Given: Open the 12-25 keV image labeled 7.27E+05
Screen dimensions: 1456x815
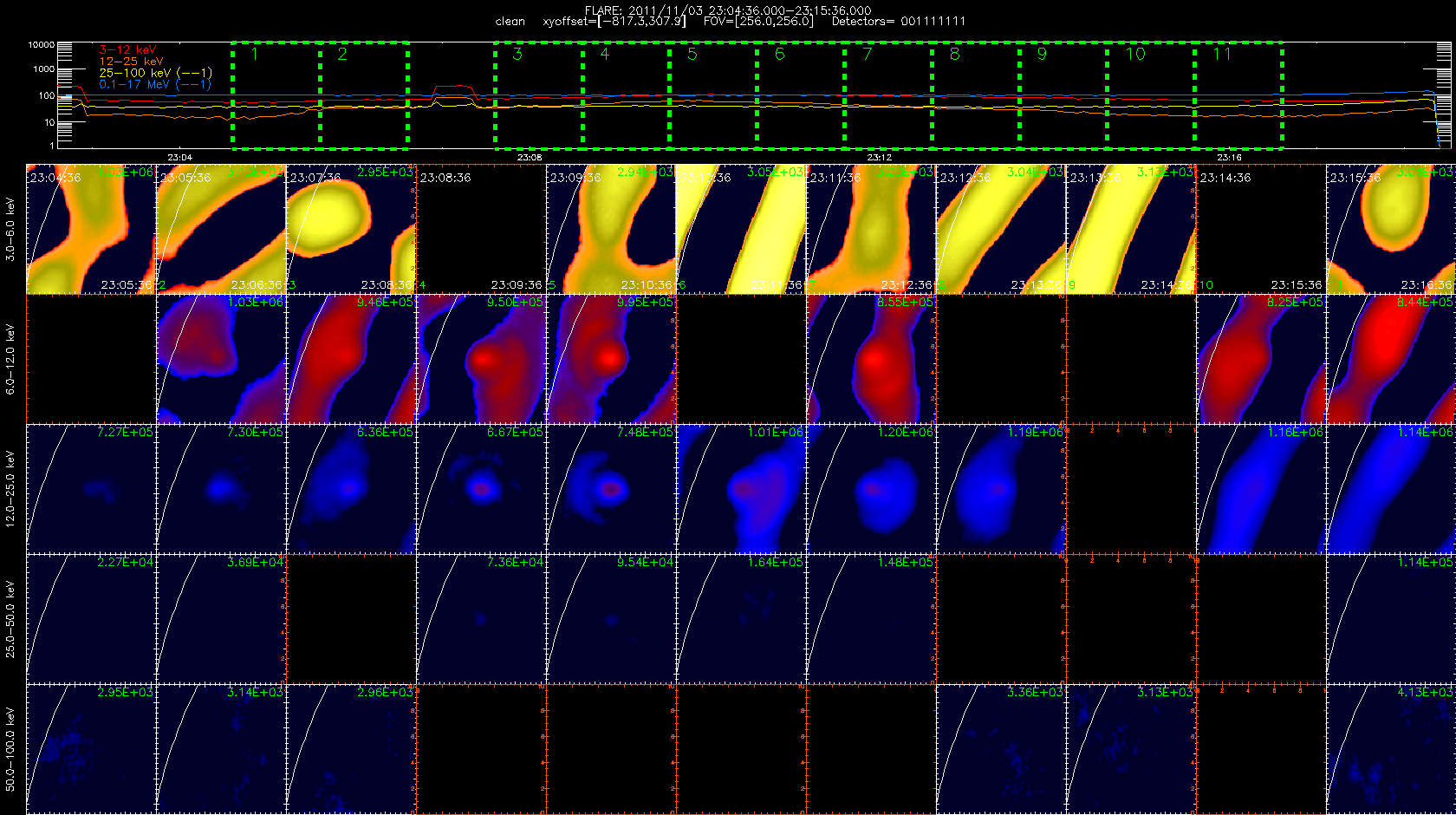Looking at the screenshot, I should (91, 489).
